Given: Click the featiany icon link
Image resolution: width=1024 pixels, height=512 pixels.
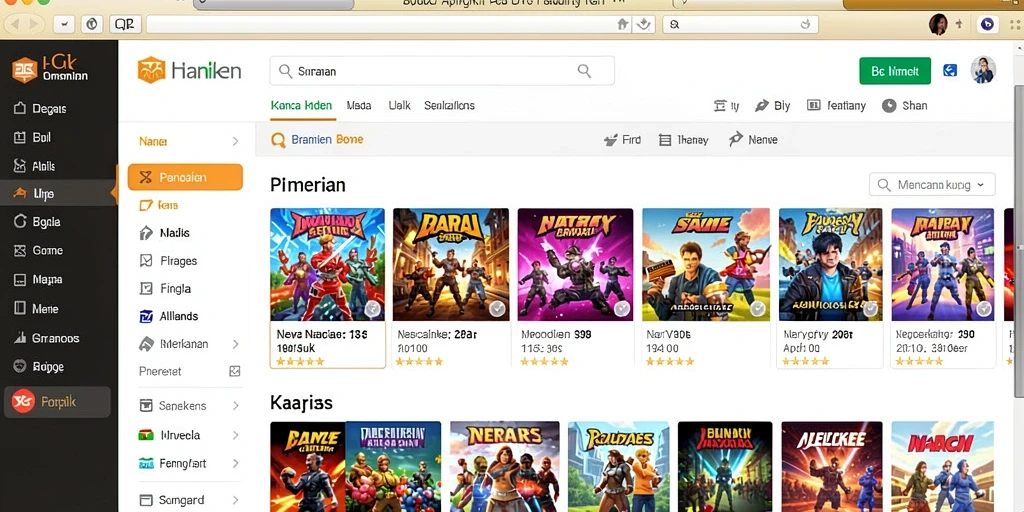Looking at the screenshot, I should [837, 106].
